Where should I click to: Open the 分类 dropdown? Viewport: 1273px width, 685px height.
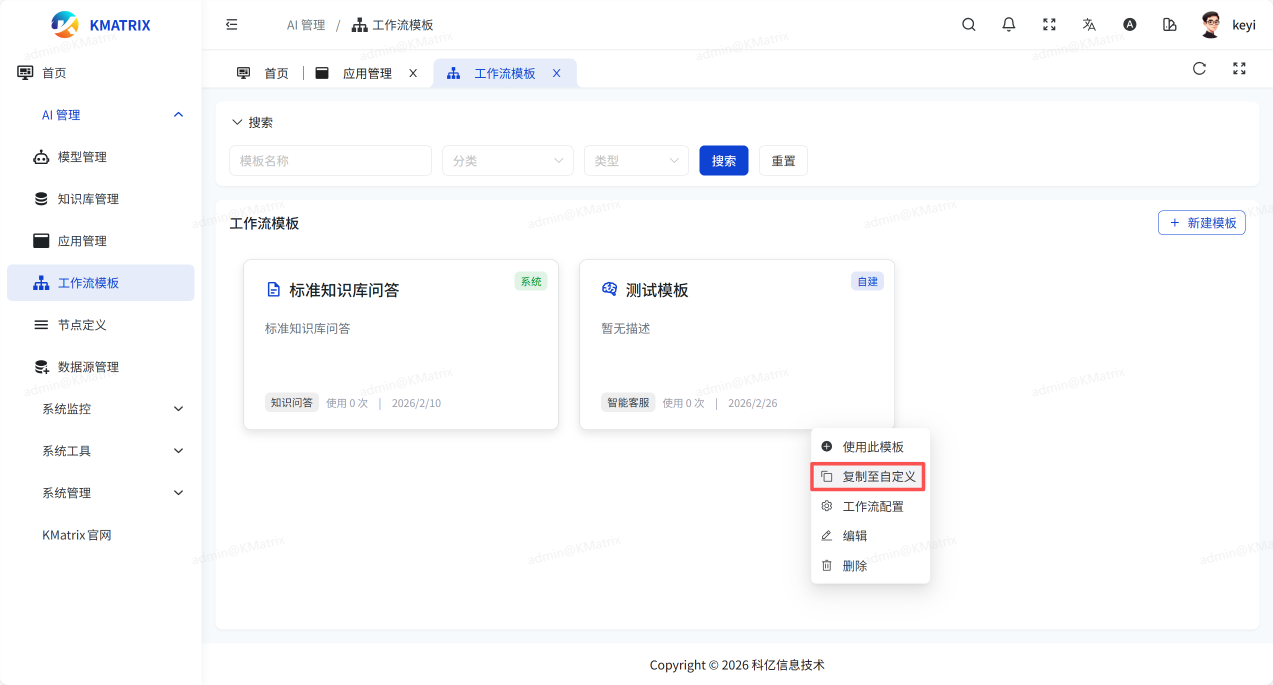click(507, 161)
